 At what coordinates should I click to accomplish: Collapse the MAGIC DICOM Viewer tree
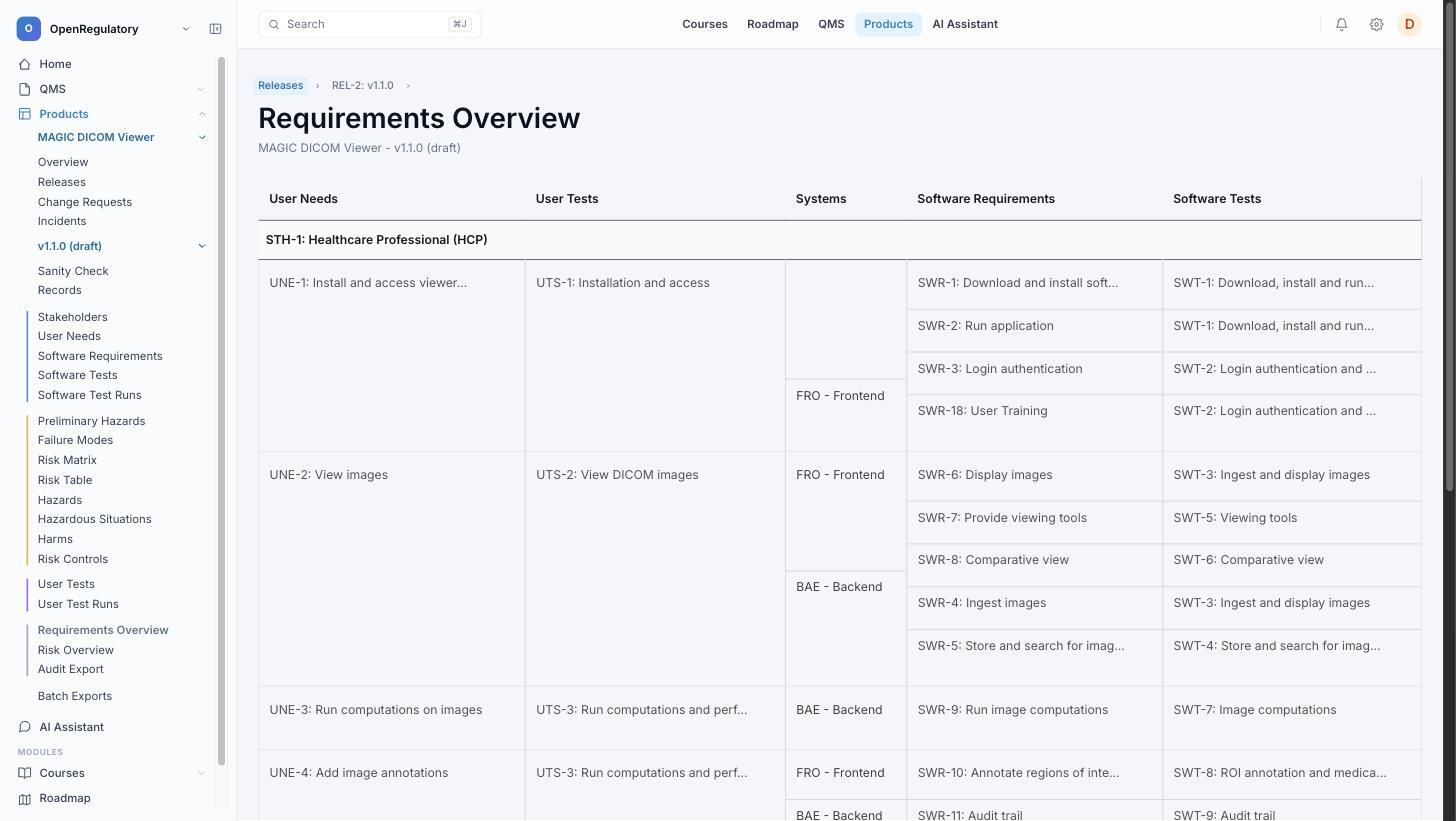[x=202, y=137]
